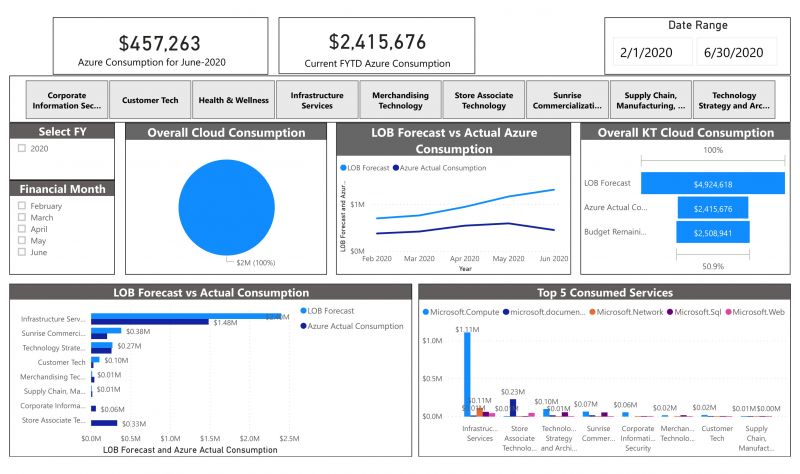
Task: Select Technology Strate... $0.27M forecast bar
Action: 102,345
